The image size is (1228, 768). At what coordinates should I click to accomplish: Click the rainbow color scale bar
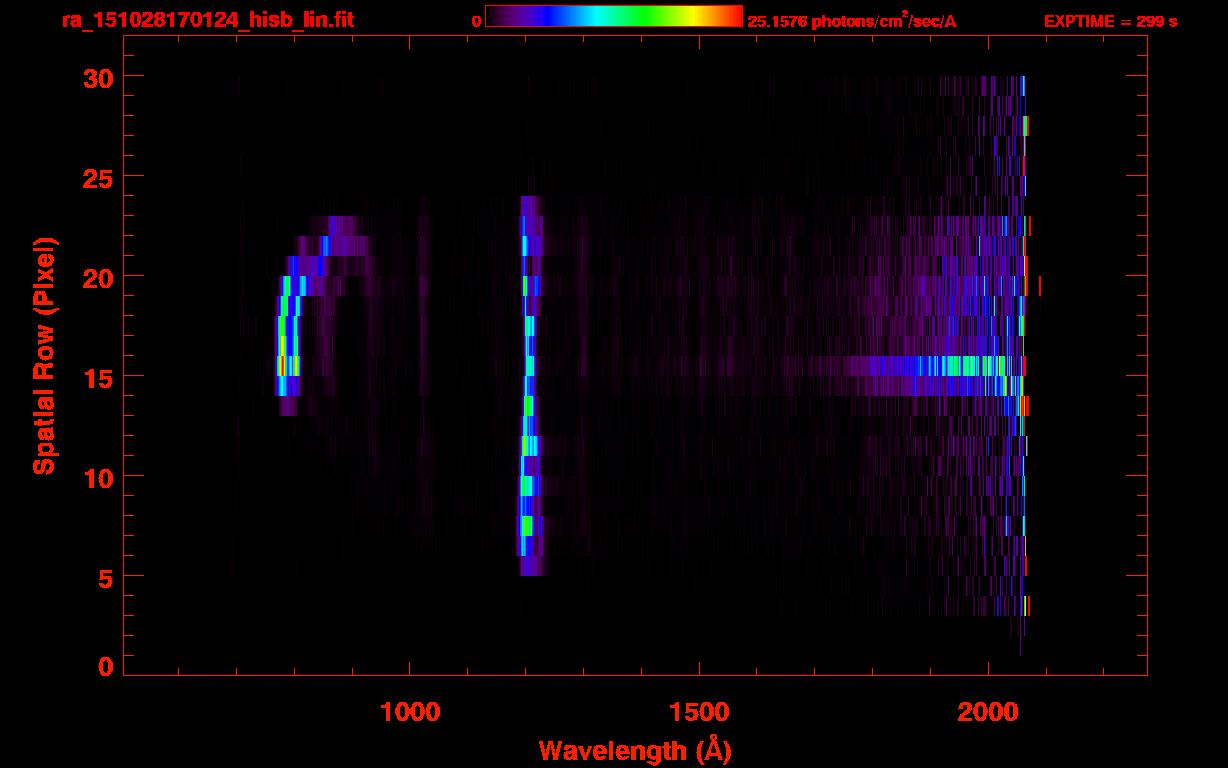coord(614,16)
